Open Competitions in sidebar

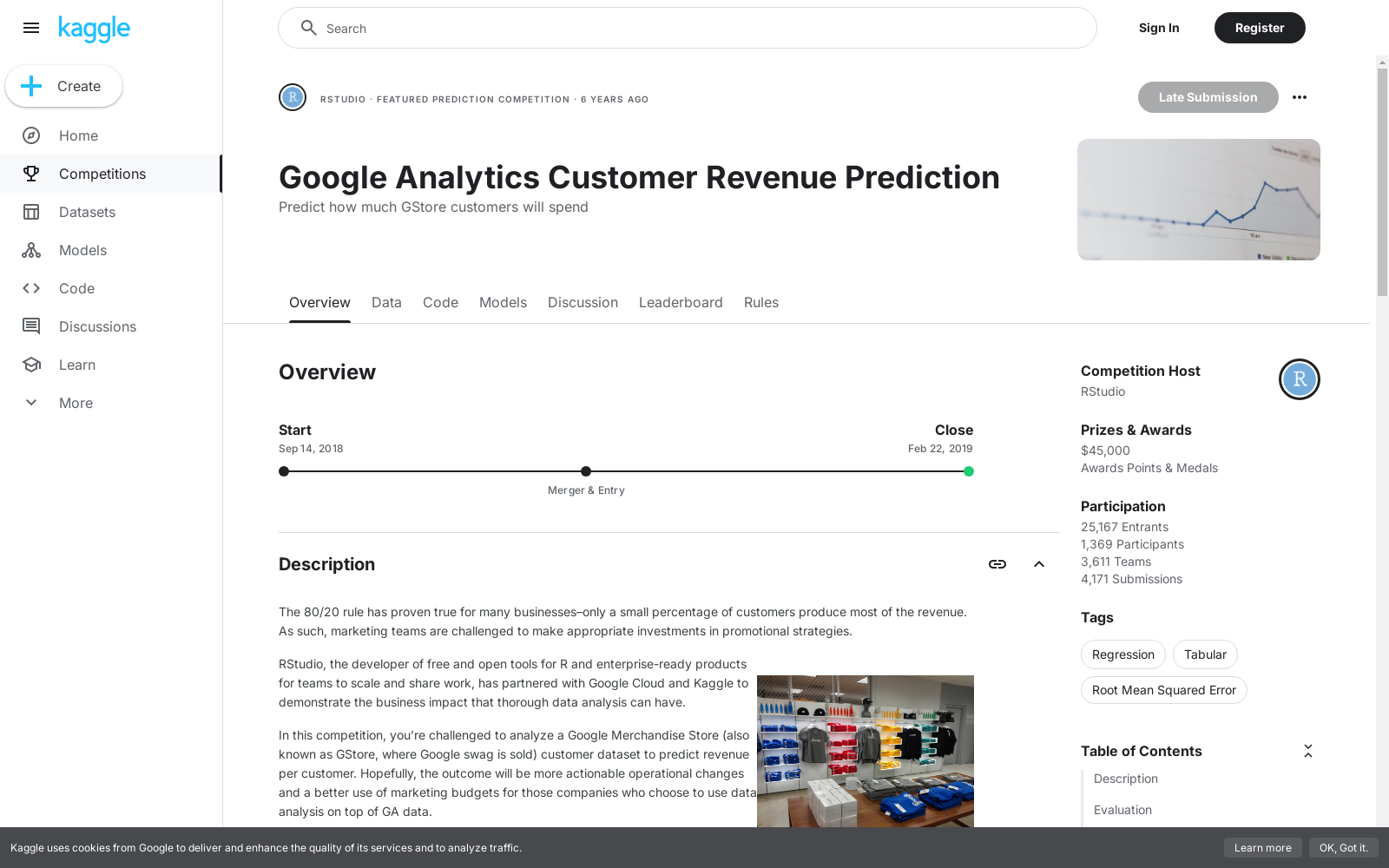click(x=111, y=174)
